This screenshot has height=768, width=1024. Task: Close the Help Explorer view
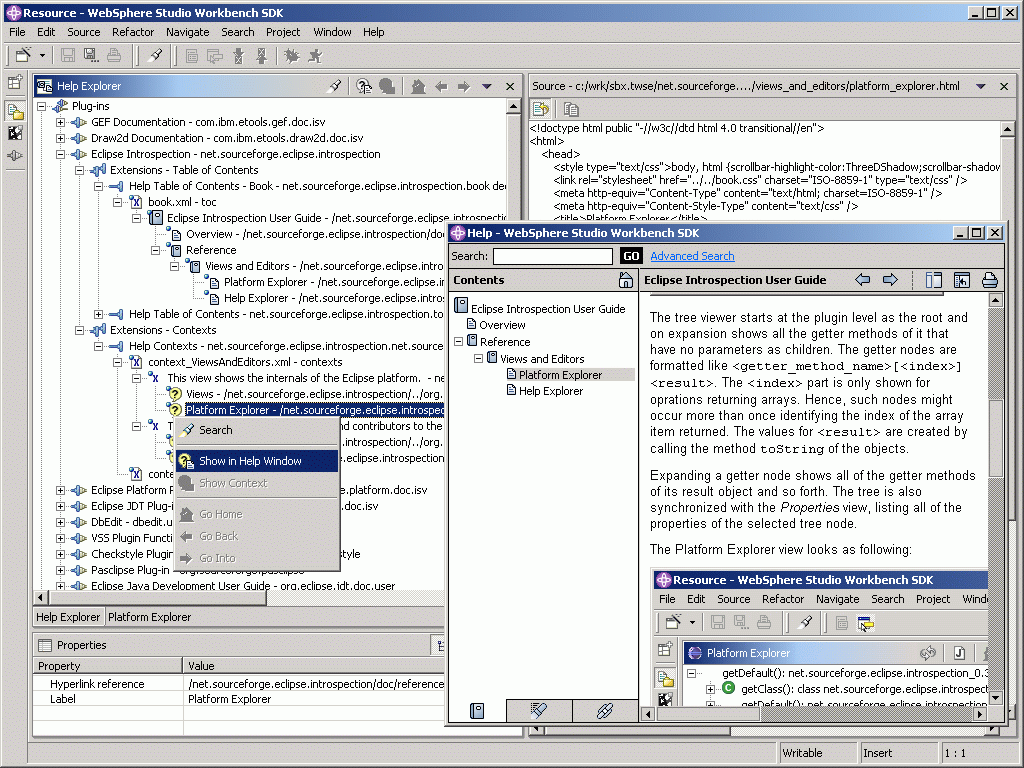510,86
